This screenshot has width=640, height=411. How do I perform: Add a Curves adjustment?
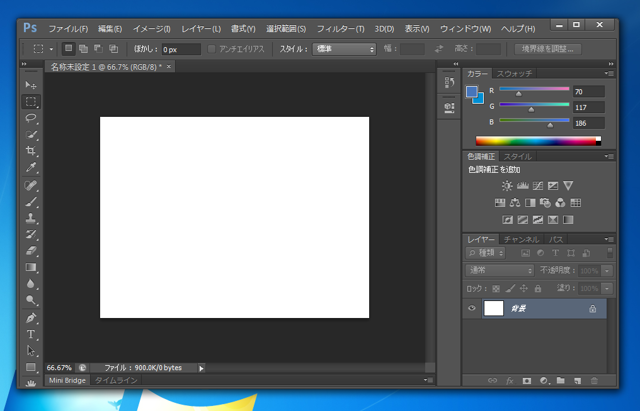(x=538, y=186)
